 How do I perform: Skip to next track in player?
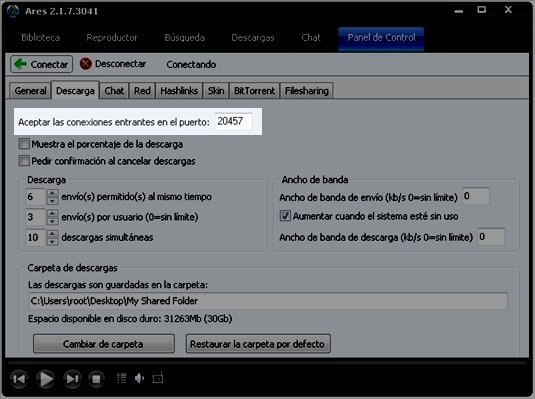(72, 379)
